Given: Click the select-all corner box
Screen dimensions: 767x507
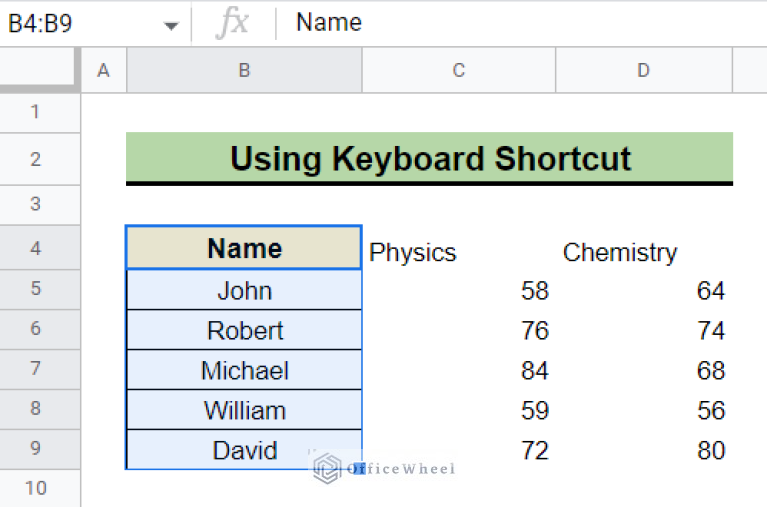Looking at the screenshot, I should click(40, 70).
